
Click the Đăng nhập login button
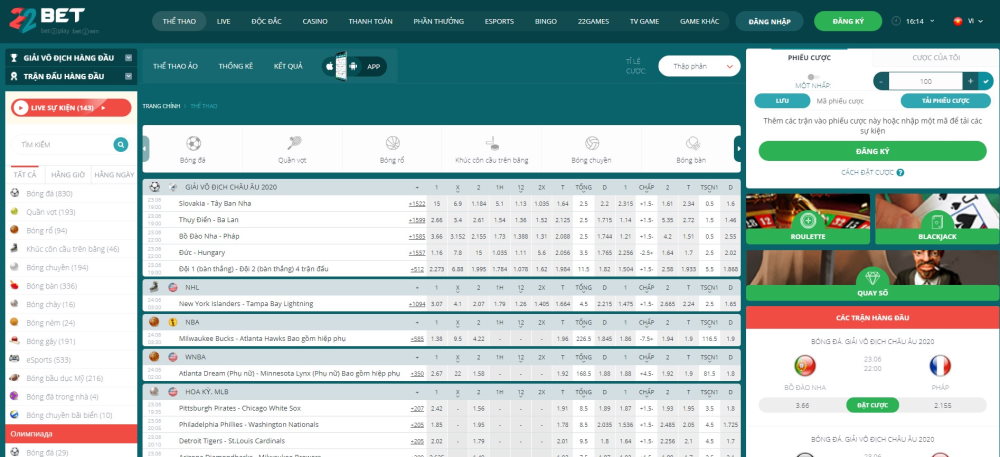[x=769, y=21]
